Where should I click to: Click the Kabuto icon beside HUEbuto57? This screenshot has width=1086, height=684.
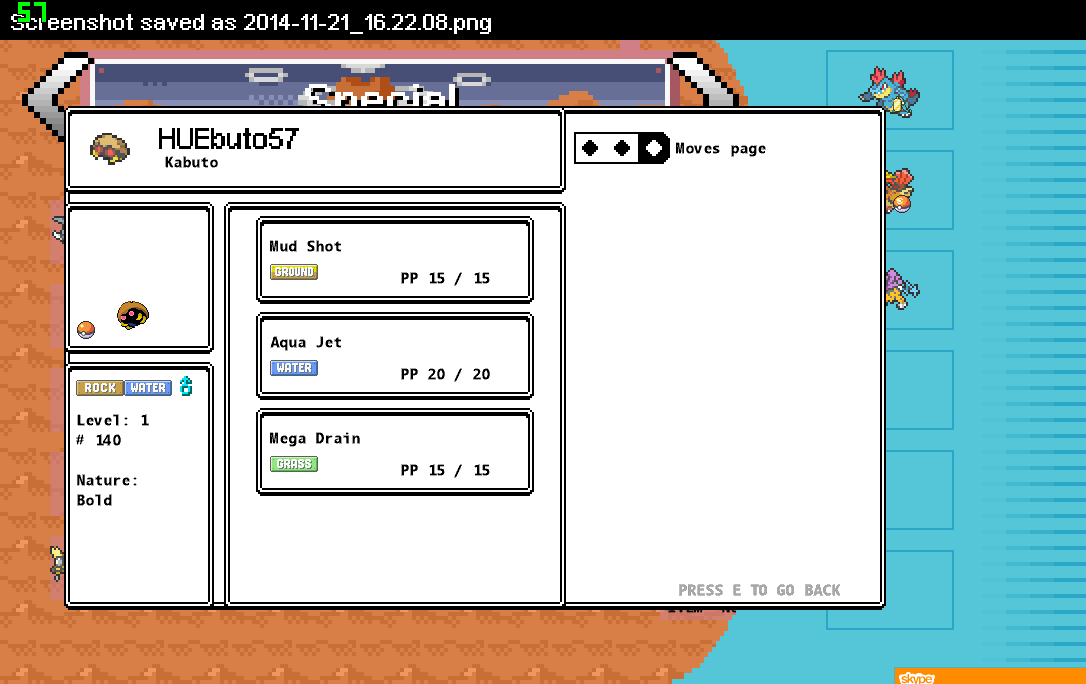coord(110,149)
